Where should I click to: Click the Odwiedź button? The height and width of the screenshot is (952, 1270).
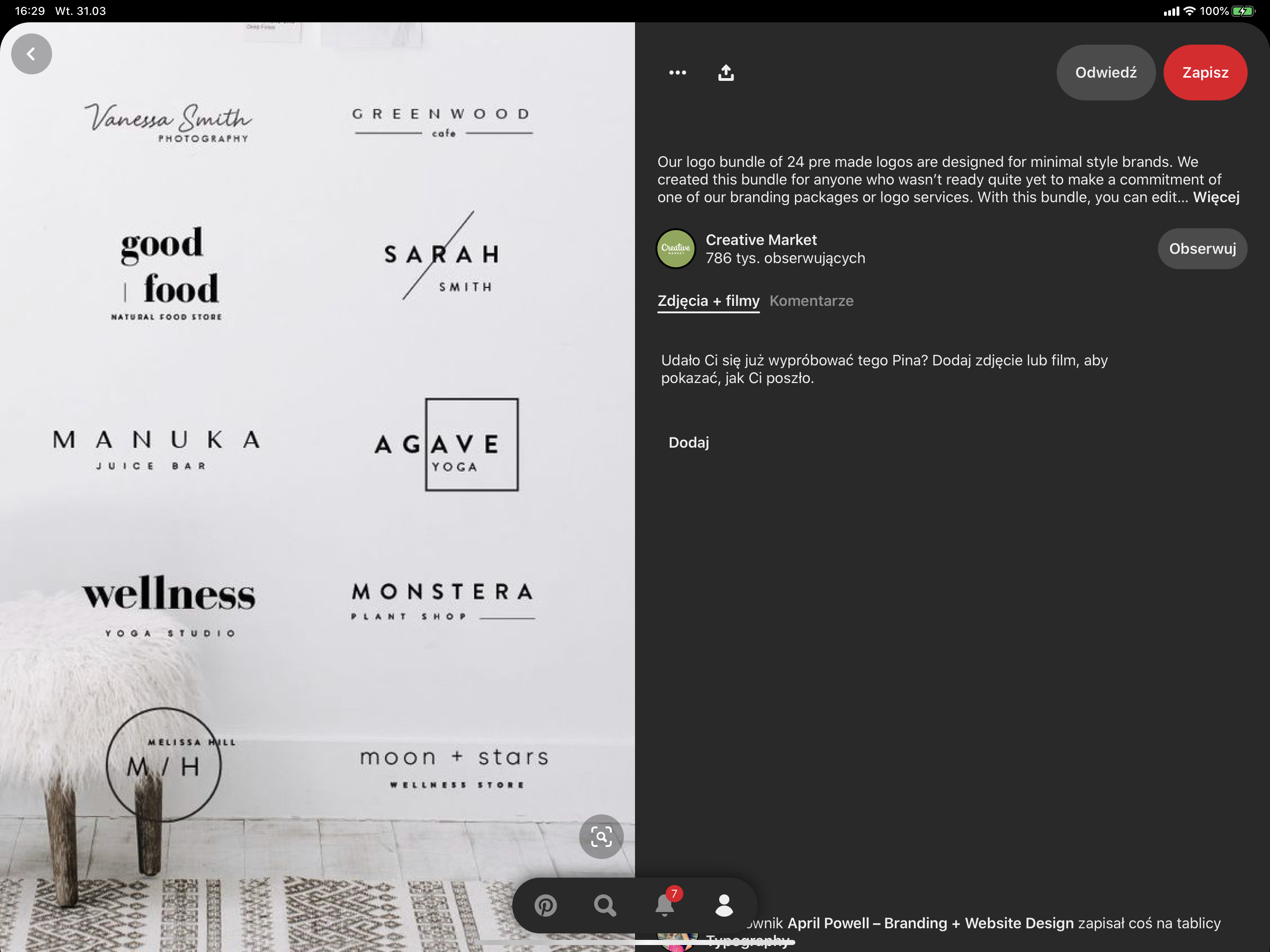click(x=1106, y=73)
